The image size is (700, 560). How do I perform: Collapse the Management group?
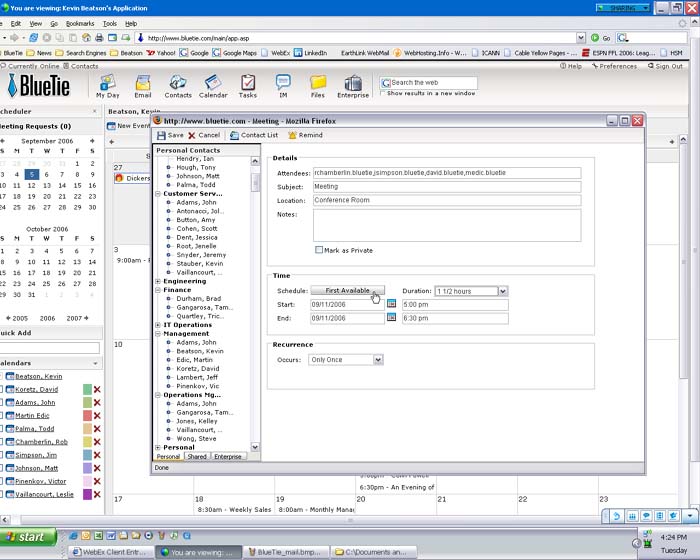(158, 334)
